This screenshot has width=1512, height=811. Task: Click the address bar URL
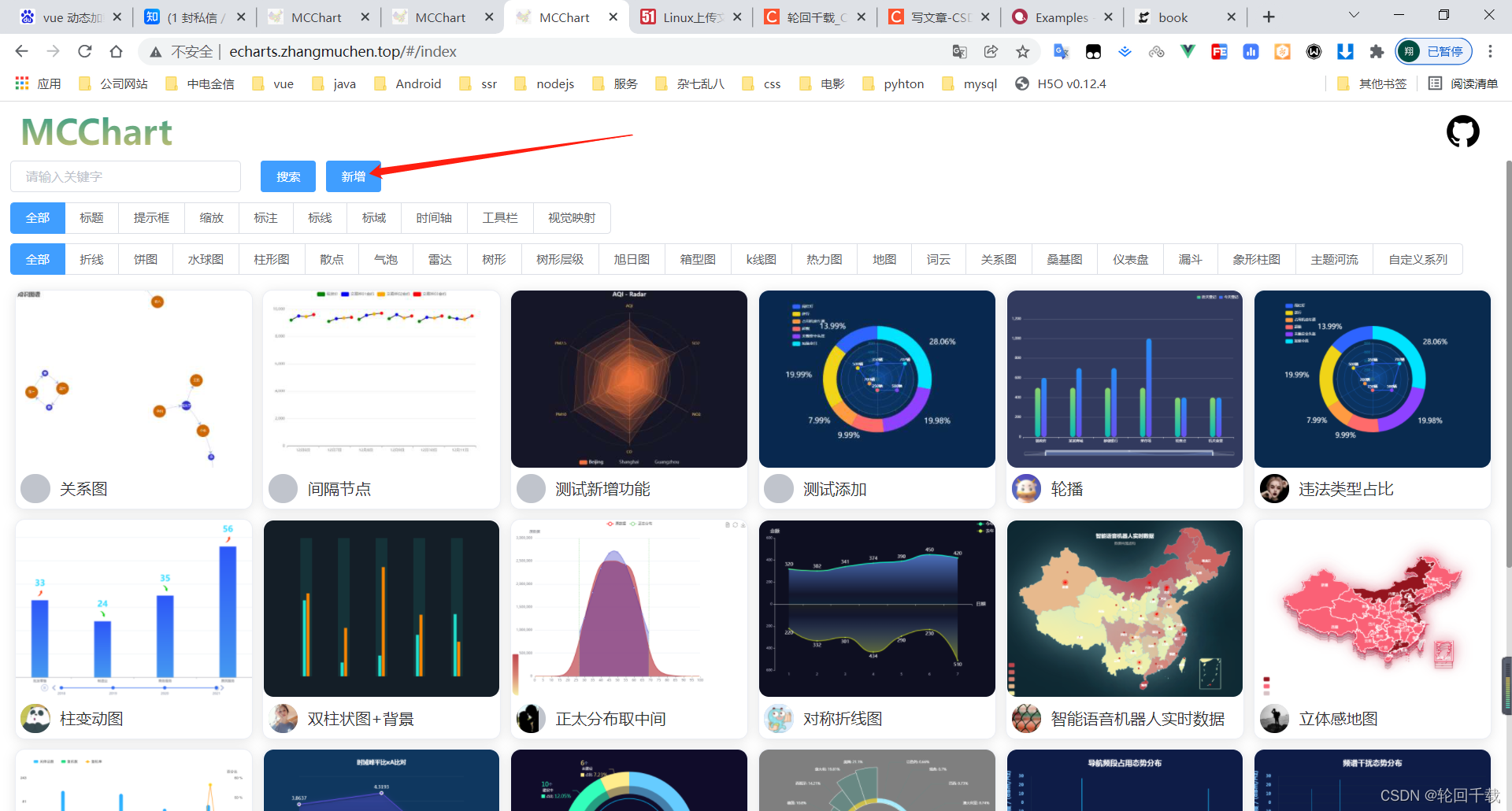(x=343, y=51)
